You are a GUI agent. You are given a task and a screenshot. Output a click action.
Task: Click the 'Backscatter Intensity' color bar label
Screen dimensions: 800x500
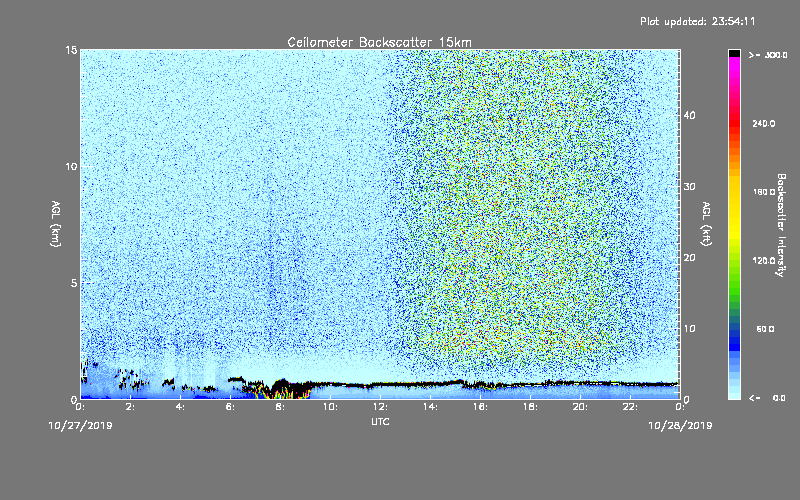[x=781, y=225]
